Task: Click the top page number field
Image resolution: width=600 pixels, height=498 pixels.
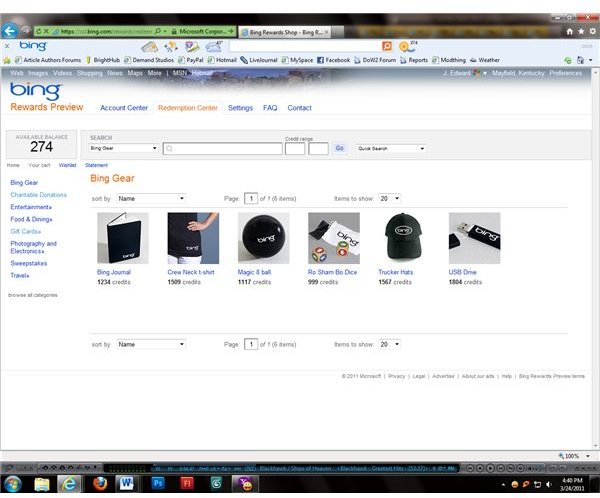Action: [x=251, y=198]
